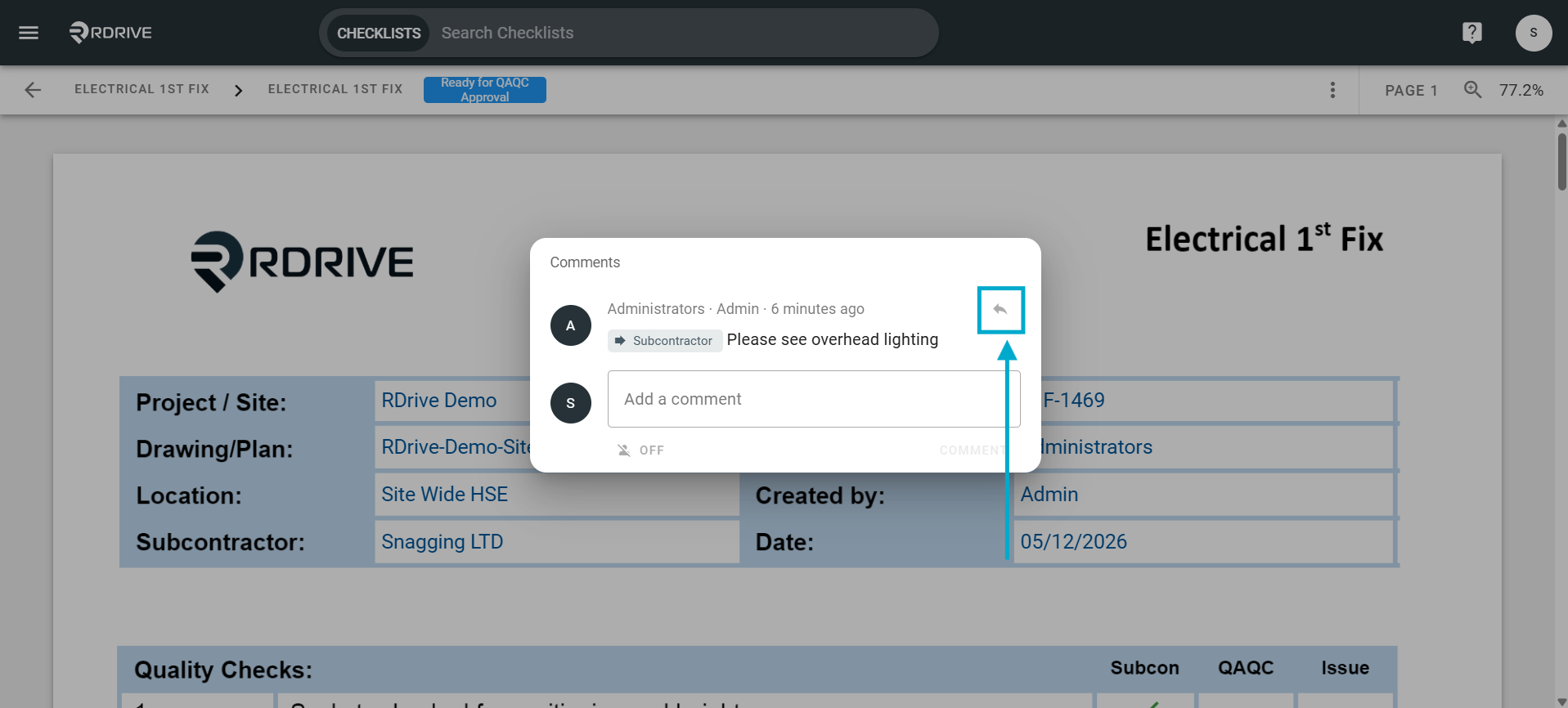Open the hamburger main menu
The height and width of the screenshot is (708, 1568).
tap(29, 33)
